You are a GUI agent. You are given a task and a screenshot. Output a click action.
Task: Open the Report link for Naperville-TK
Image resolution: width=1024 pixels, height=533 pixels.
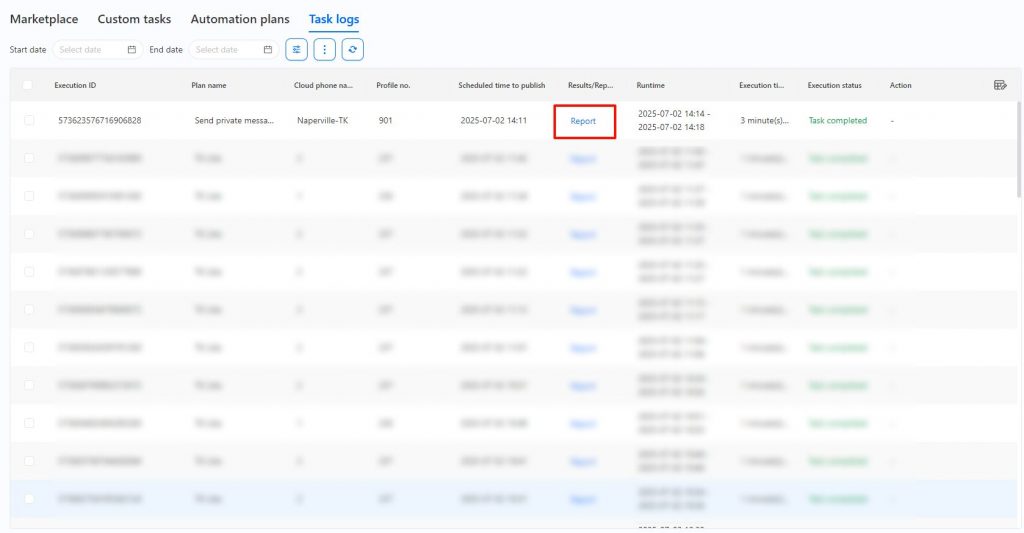[x=583, y=121]
